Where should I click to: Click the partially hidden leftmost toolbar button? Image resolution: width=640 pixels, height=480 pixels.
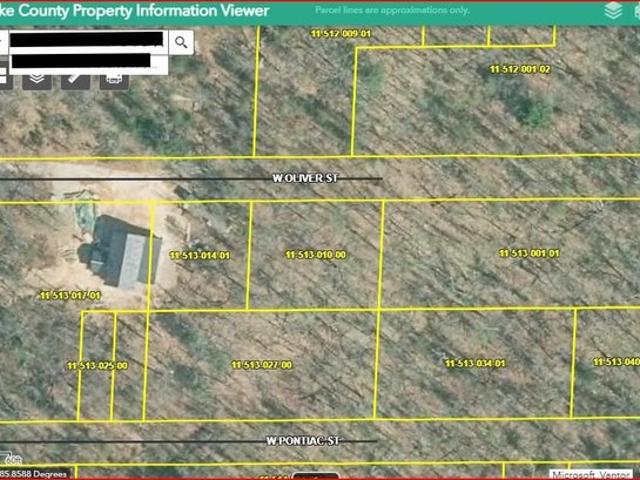tap(5, 78)
